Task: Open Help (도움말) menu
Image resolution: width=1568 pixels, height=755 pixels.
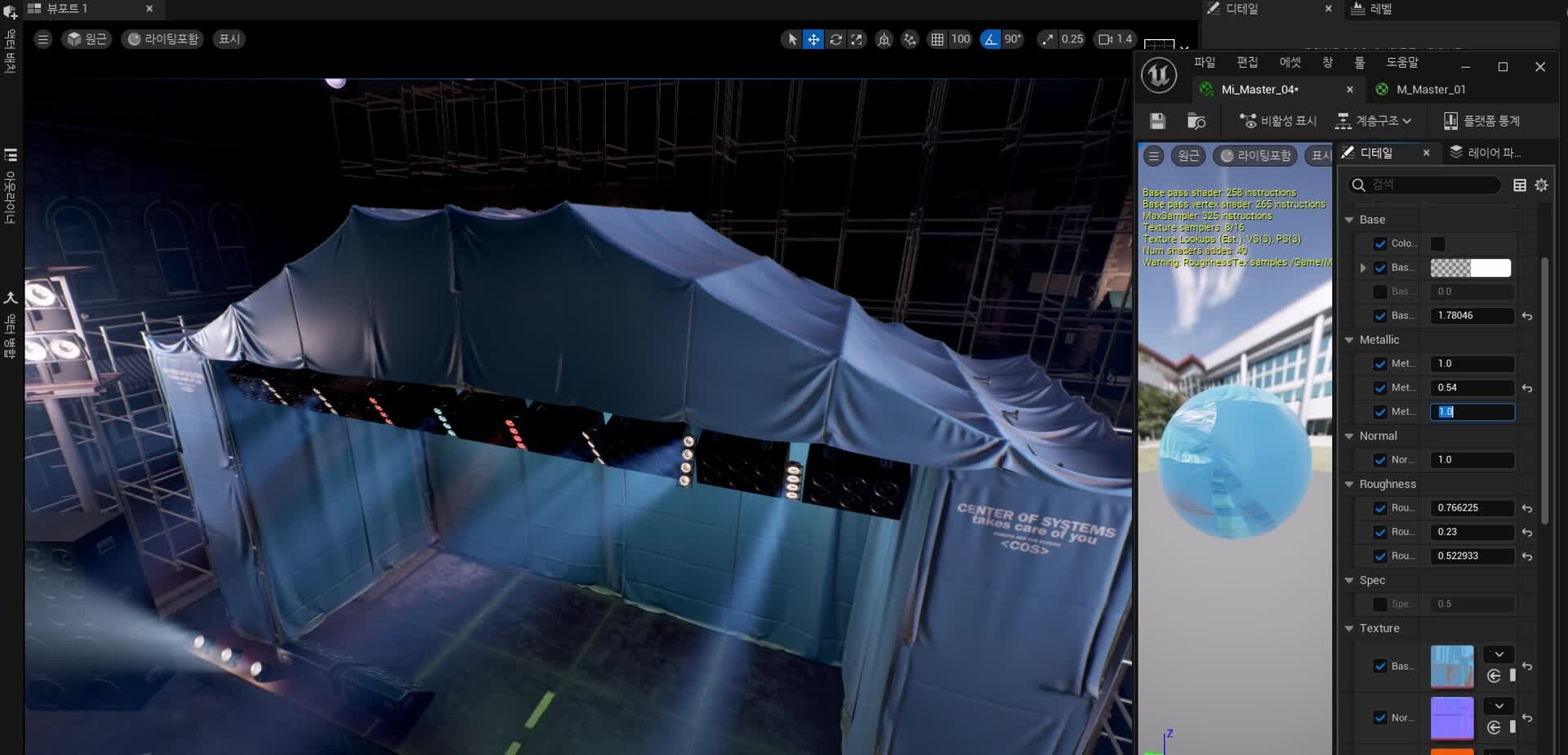Action: click(x=1402, y=63)
